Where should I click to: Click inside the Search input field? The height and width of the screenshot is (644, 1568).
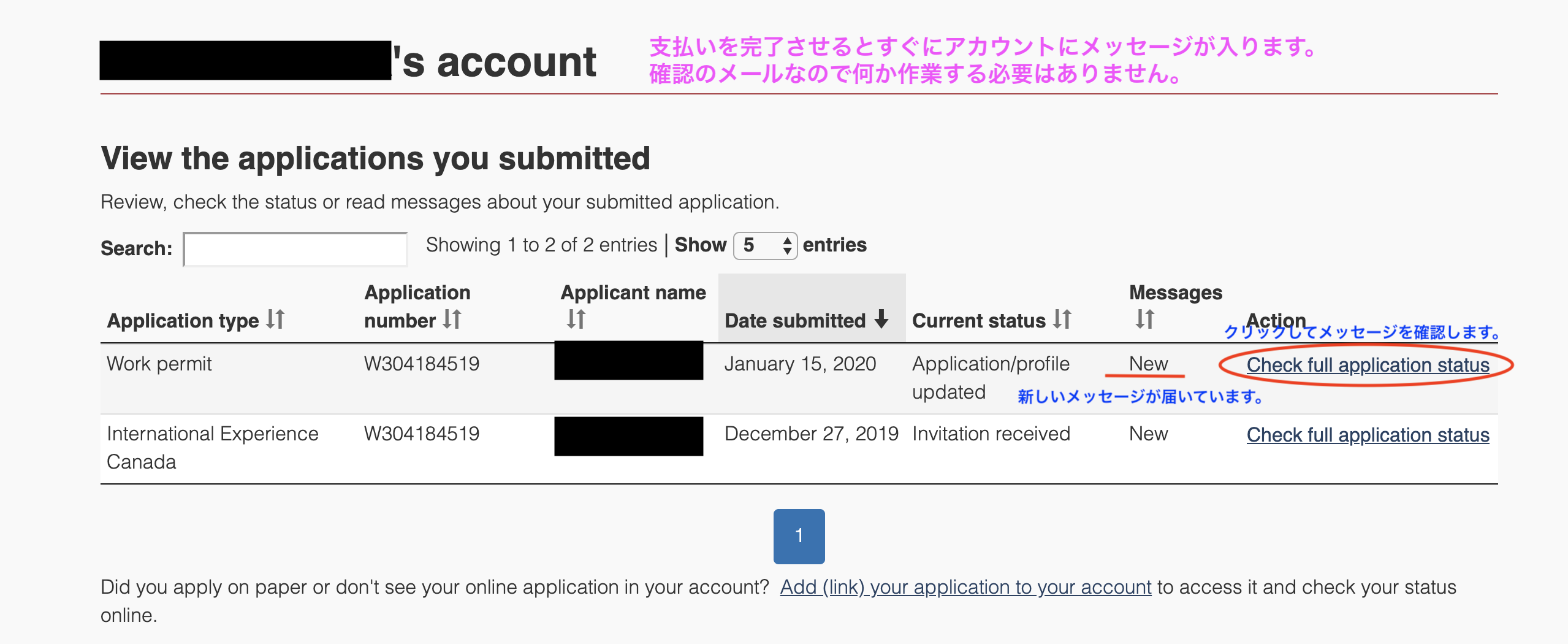pos(295,249)
